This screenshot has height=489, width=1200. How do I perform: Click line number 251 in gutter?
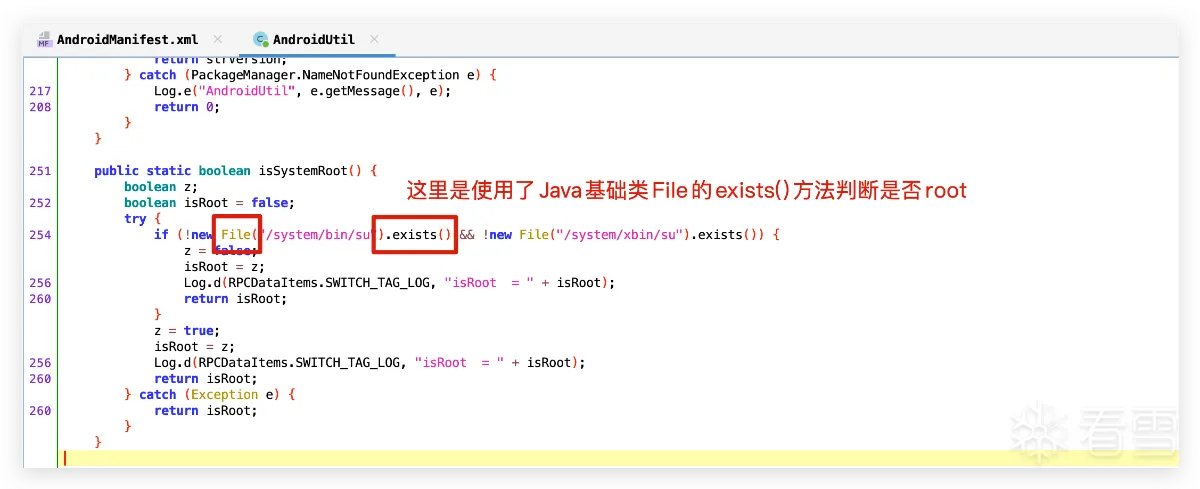click(40, 171)
